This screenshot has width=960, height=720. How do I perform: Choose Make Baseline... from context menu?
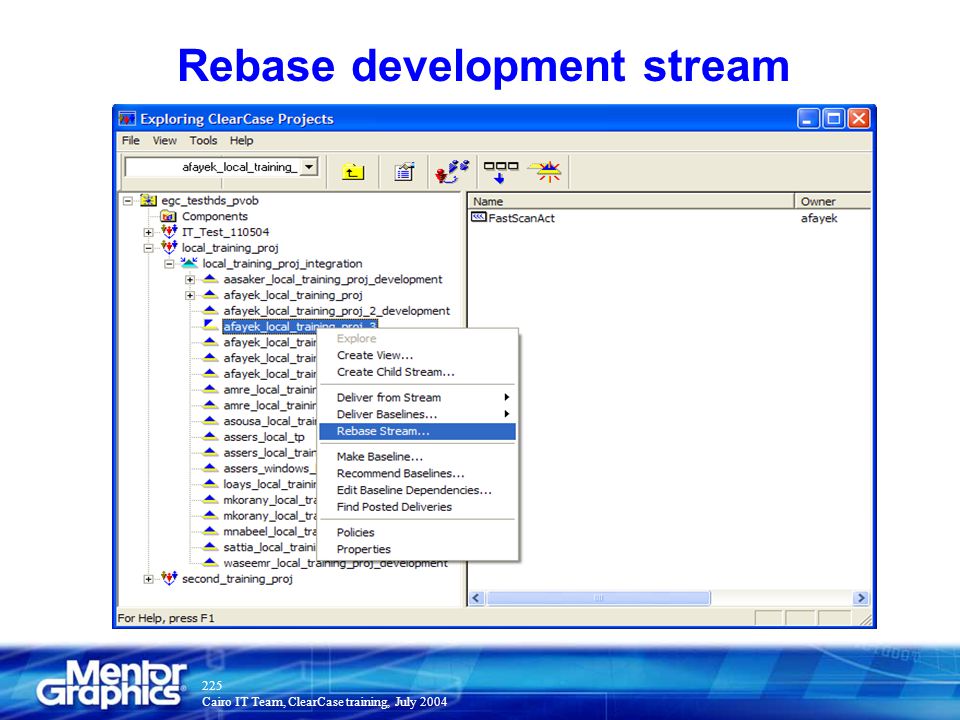coord(418,456)
